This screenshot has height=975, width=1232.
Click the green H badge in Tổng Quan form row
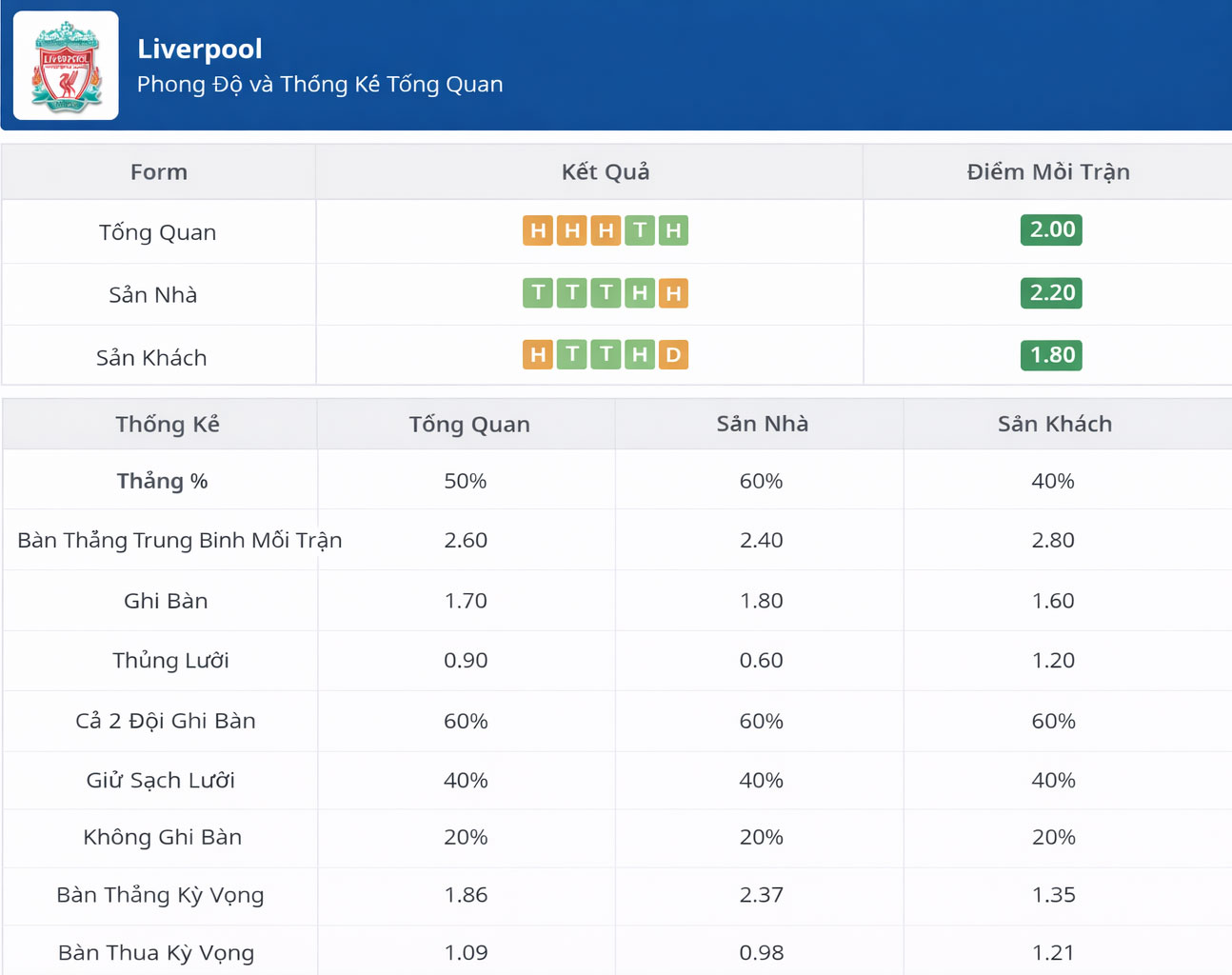click(673, 230)
